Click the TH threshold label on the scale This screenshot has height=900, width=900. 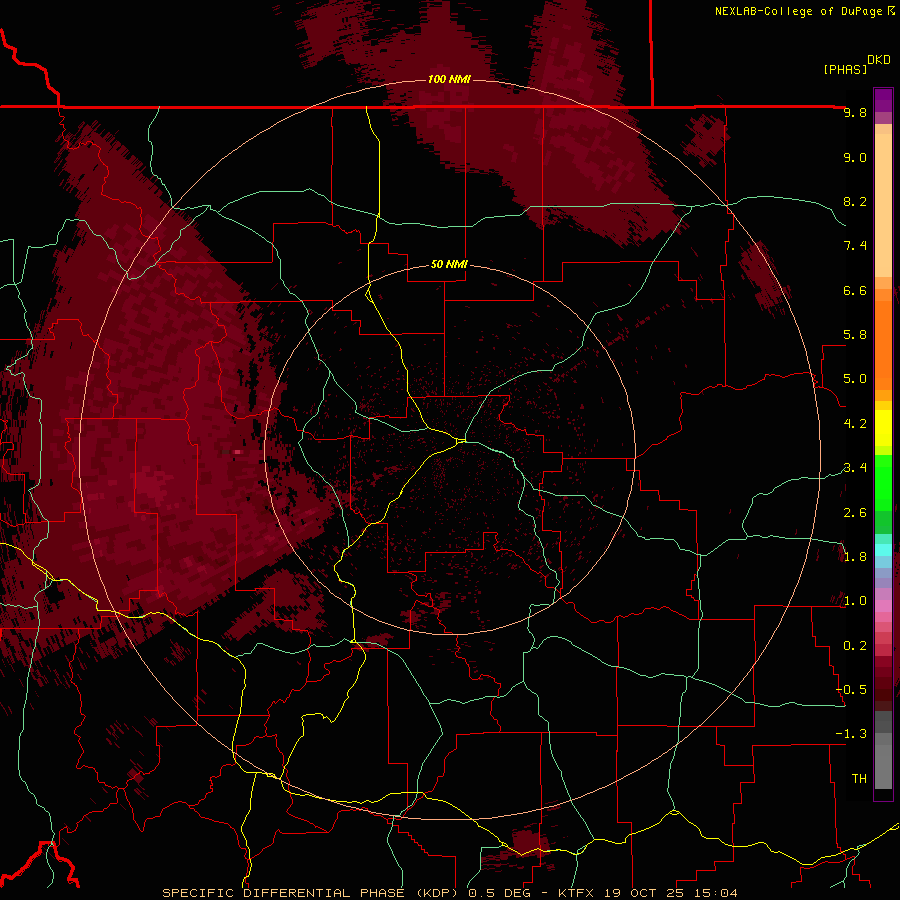(859, 779)
